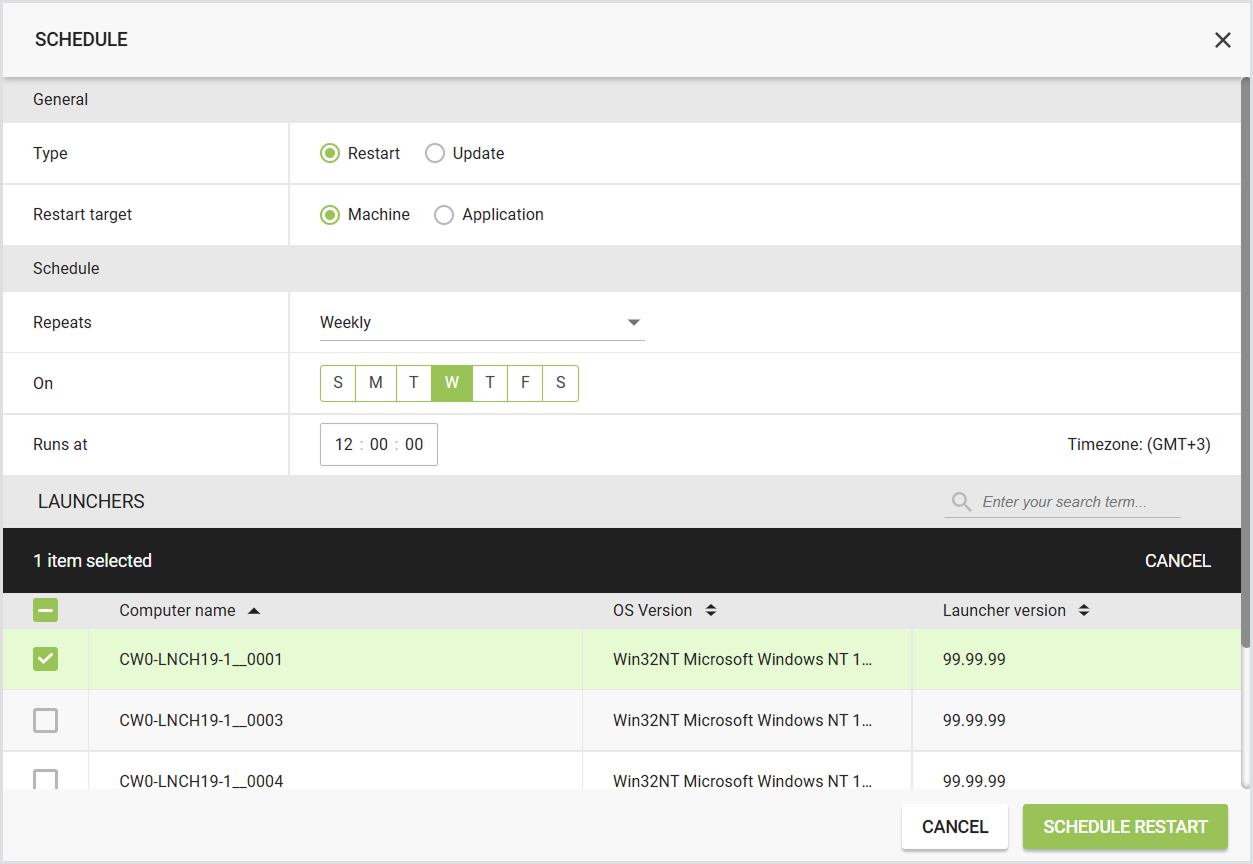Select the Restart type radio button
The width and height of the screenshot is (1253, 864).
pos(330,153)
